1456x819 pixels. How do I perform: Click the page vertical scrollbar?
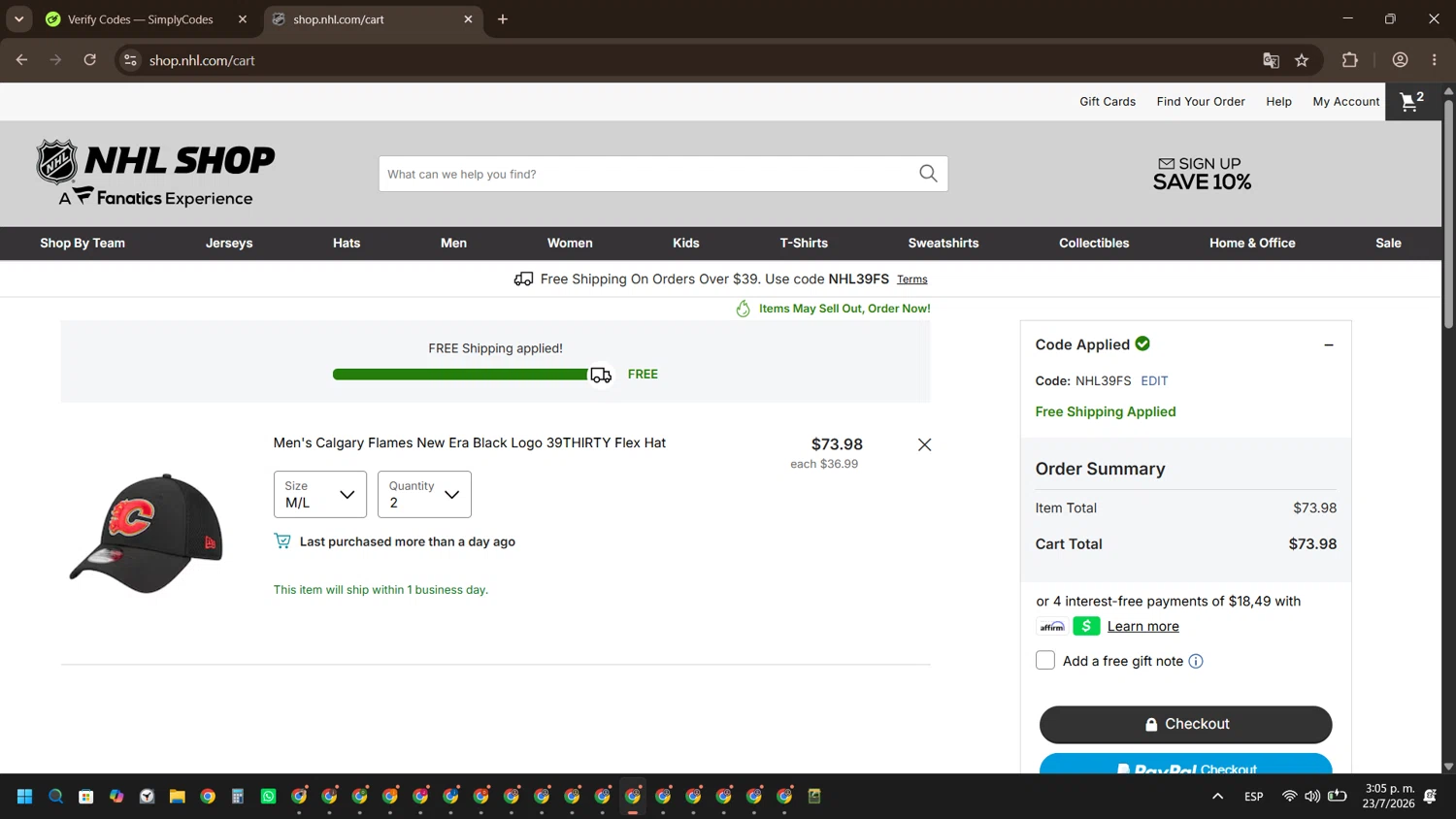(1448, 213)
